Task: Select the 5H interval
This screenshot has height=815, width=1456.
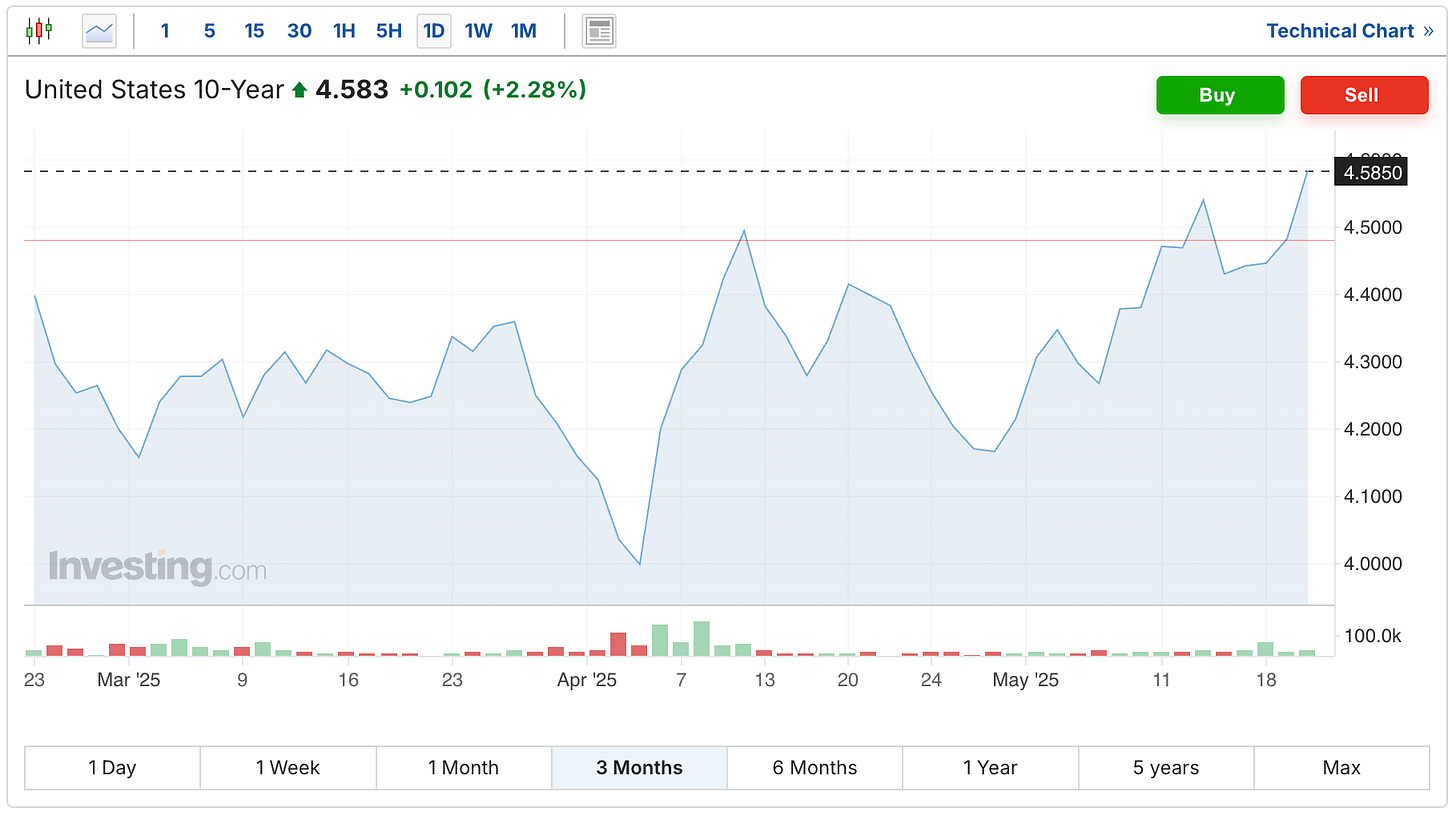Action: (x=389, y=31)
